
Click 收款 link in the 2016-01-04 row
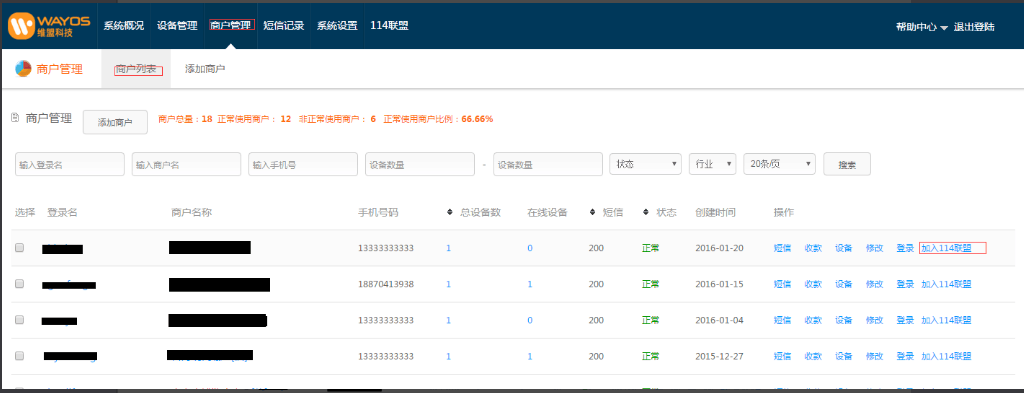click(x=813, y=320)
